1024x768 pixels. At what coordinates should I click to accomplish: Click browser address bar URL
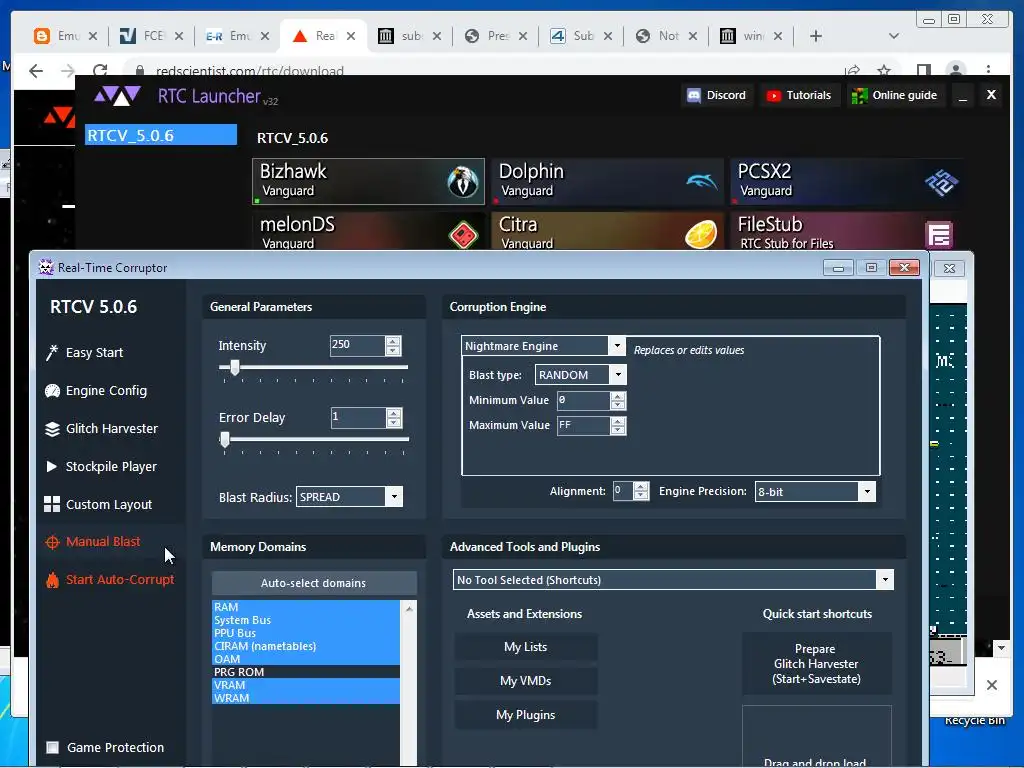pos(249,71)
